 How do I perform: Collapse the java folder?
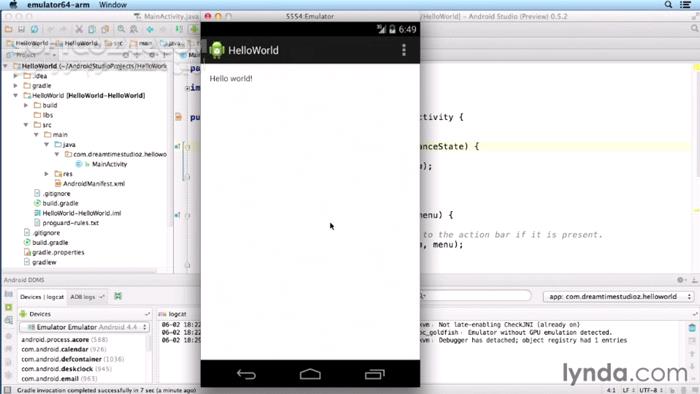click(47, 145)
